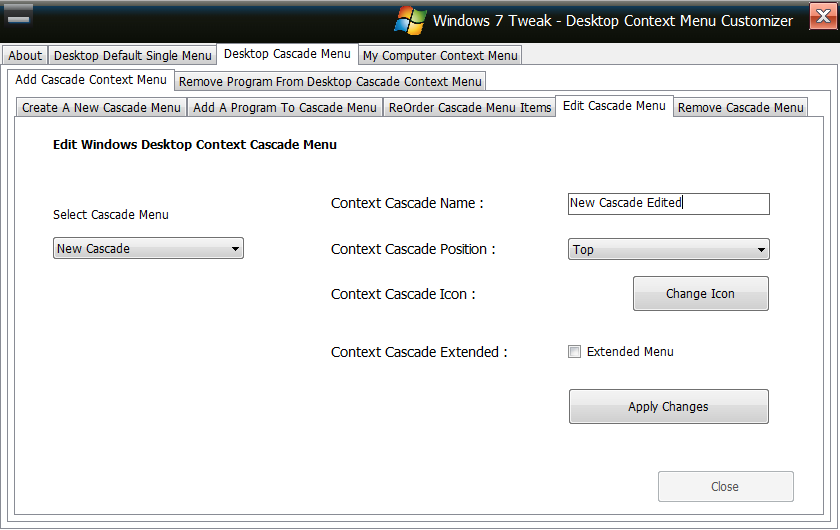Click the Context Cascade Position label

point(413,249)
